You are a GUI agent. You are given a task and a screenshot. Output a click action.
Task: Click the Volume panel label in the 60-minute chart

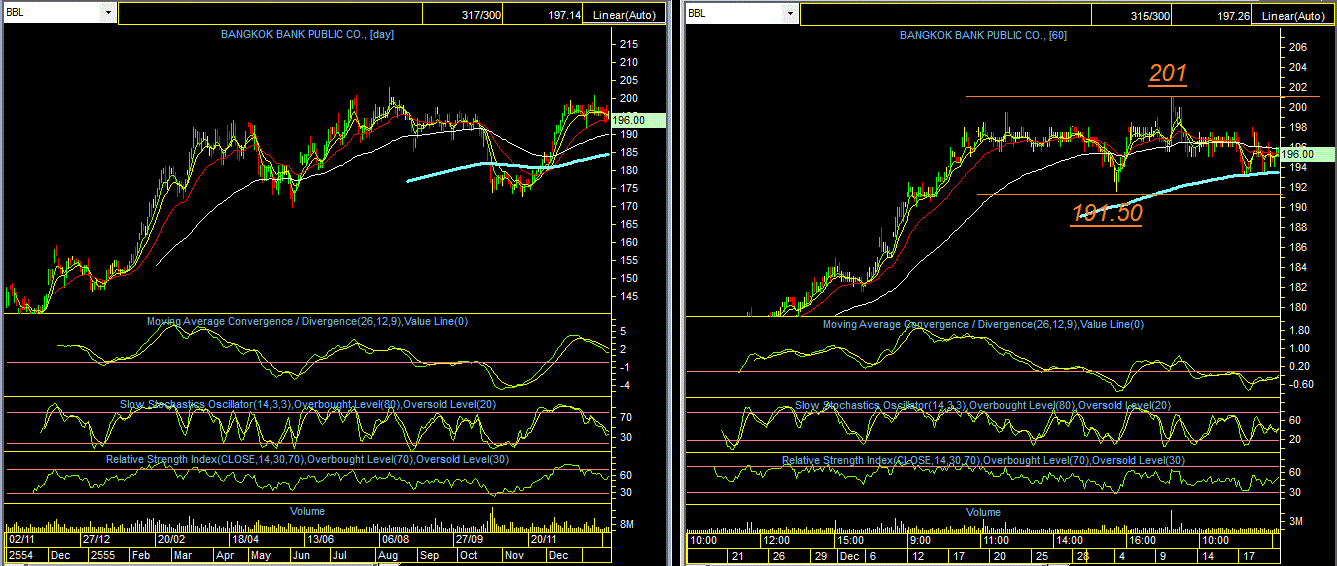point(983,512)
